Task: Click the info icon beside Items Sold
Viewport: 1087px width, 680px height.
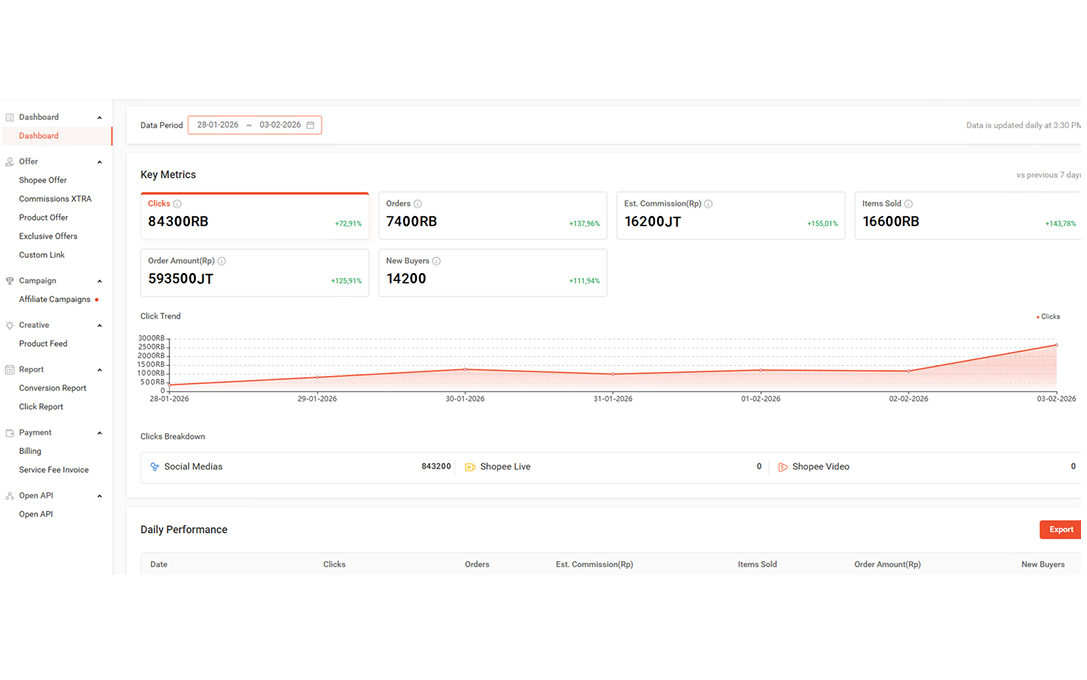Action: [x=908, y=204]
